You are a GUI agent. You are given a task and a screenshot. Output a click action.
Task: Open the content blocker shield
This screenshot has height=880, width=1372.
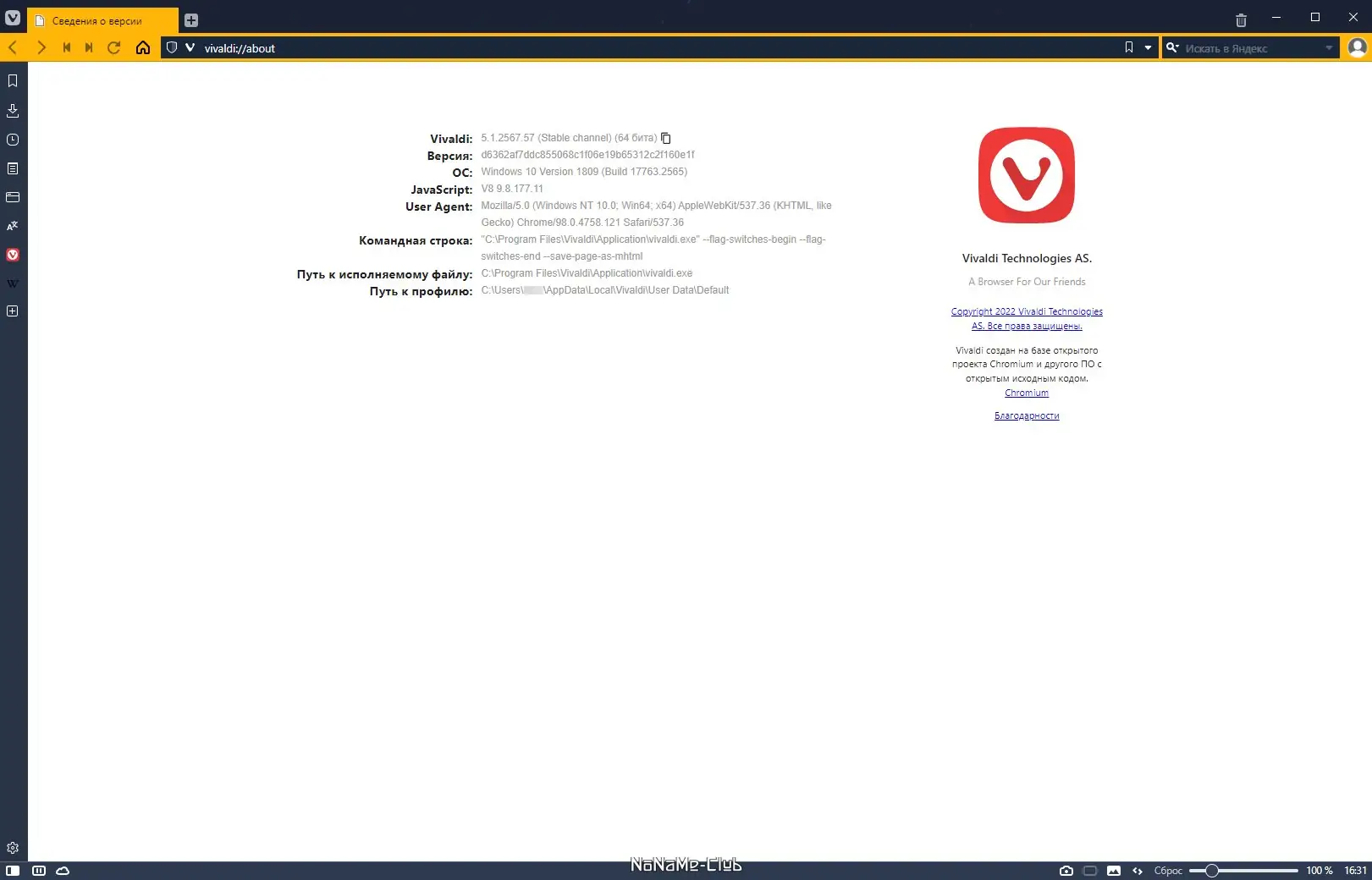coord(172,47)
